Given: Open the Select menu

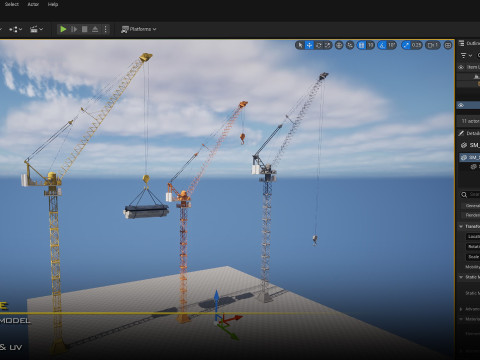Looking at the screenshot, I should point(12,4).
